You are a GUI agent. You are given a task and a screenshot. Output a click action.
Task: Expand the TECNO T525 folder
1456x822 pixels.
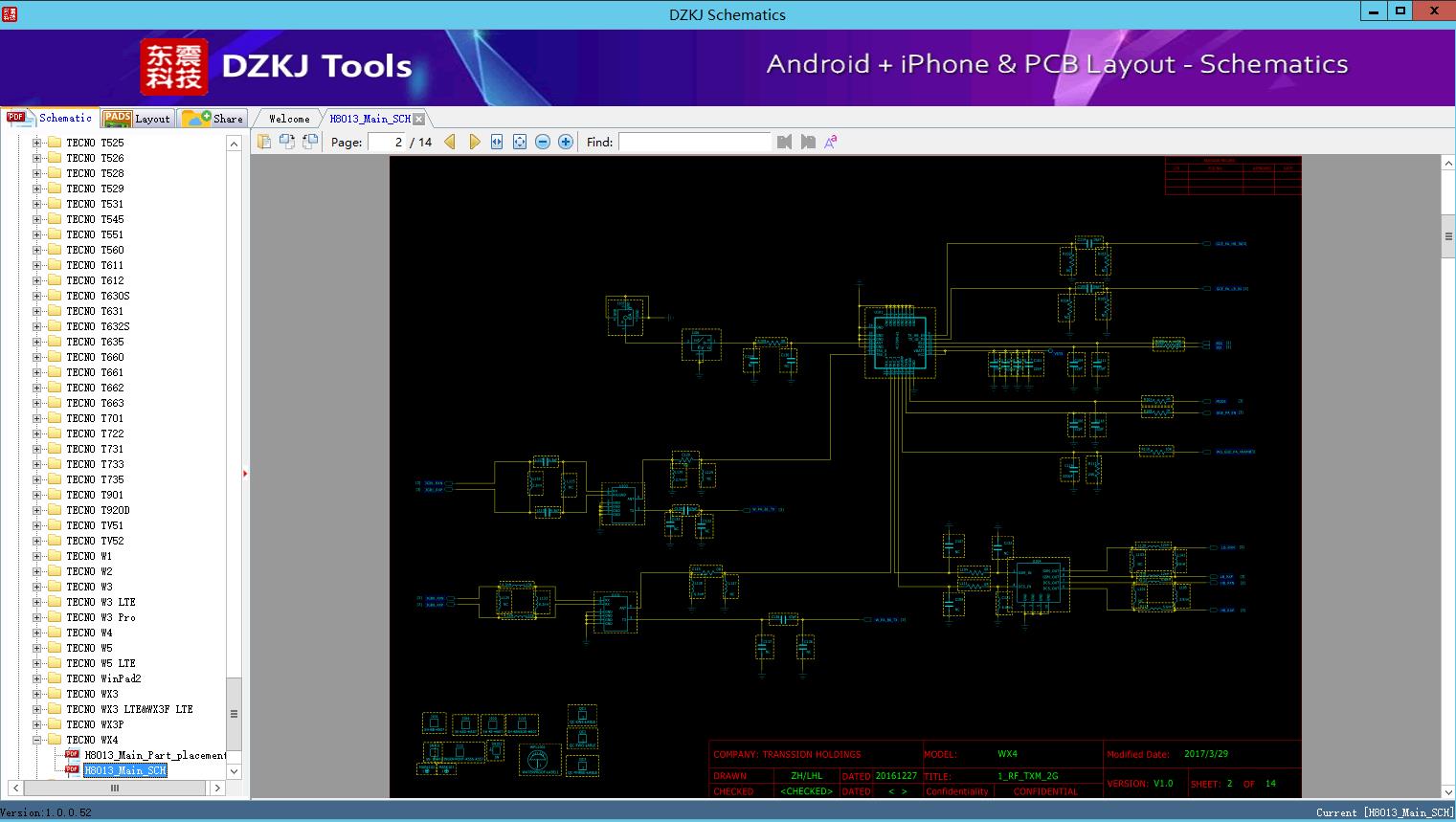pos(36,143)
